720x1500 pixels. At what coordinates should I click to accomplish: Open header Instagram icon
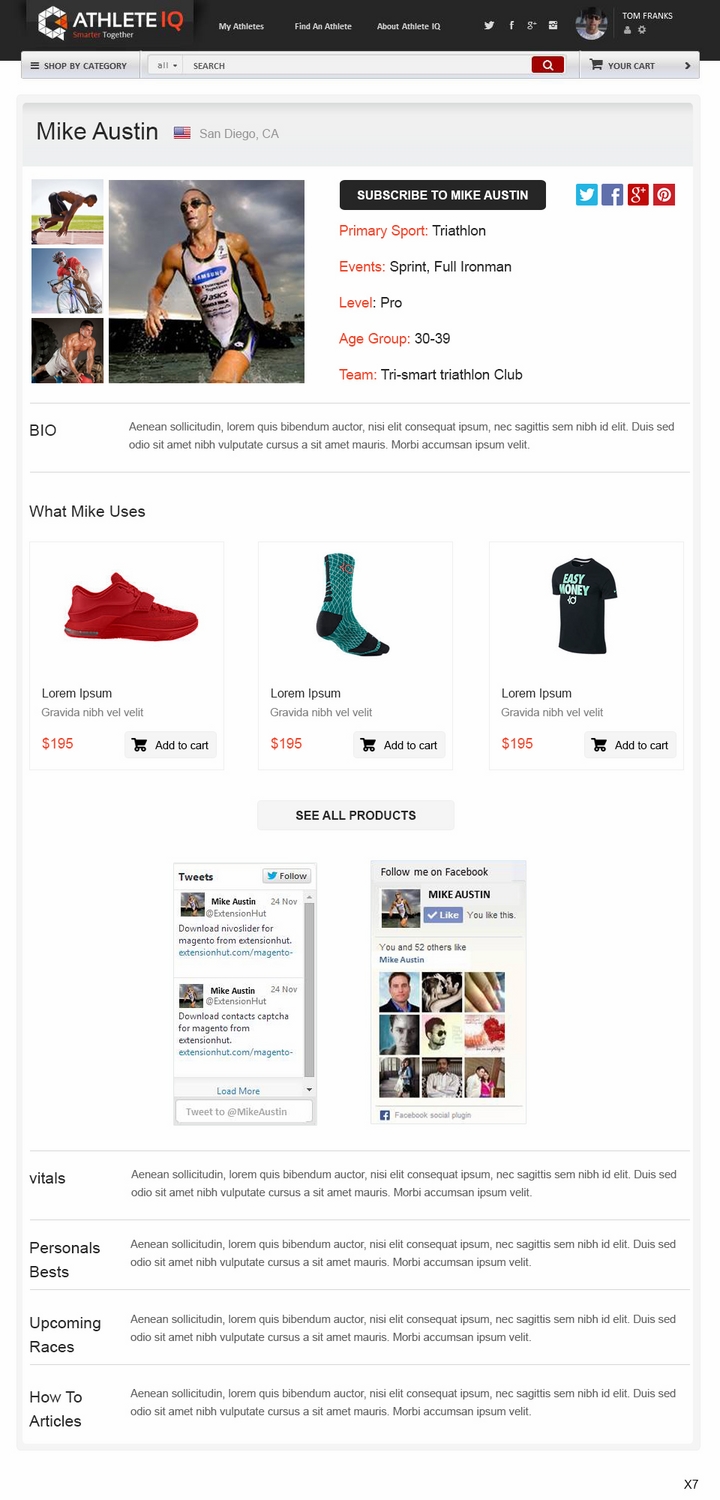tap(553, 26)
